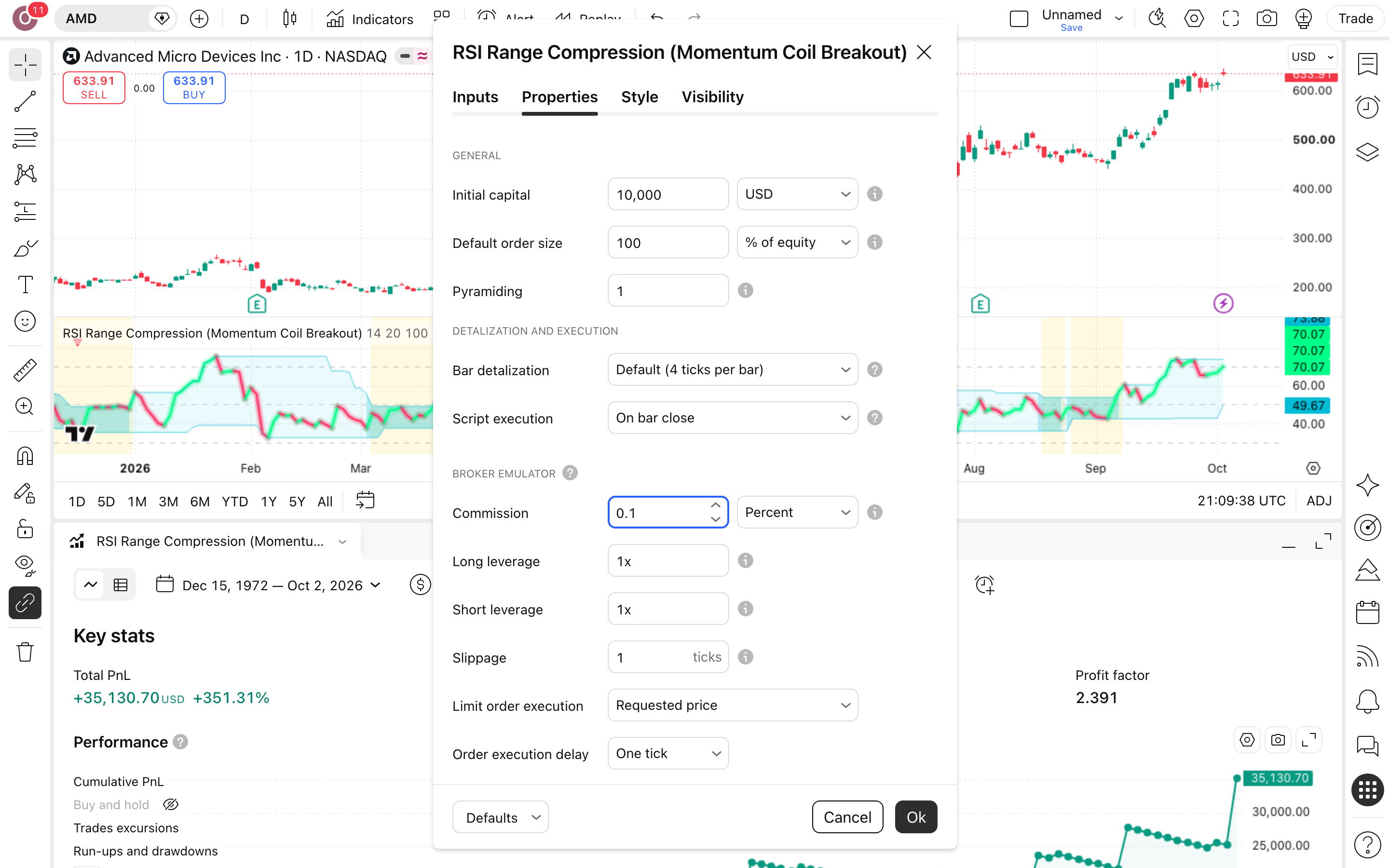Click the Cancel button
Viewport: 1389px width, 868px height.
[847, 817]
